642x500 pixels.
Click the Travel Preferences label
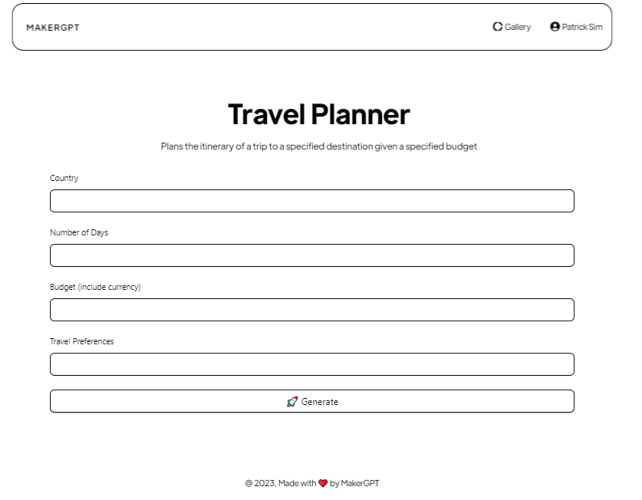tap(82, 341)
